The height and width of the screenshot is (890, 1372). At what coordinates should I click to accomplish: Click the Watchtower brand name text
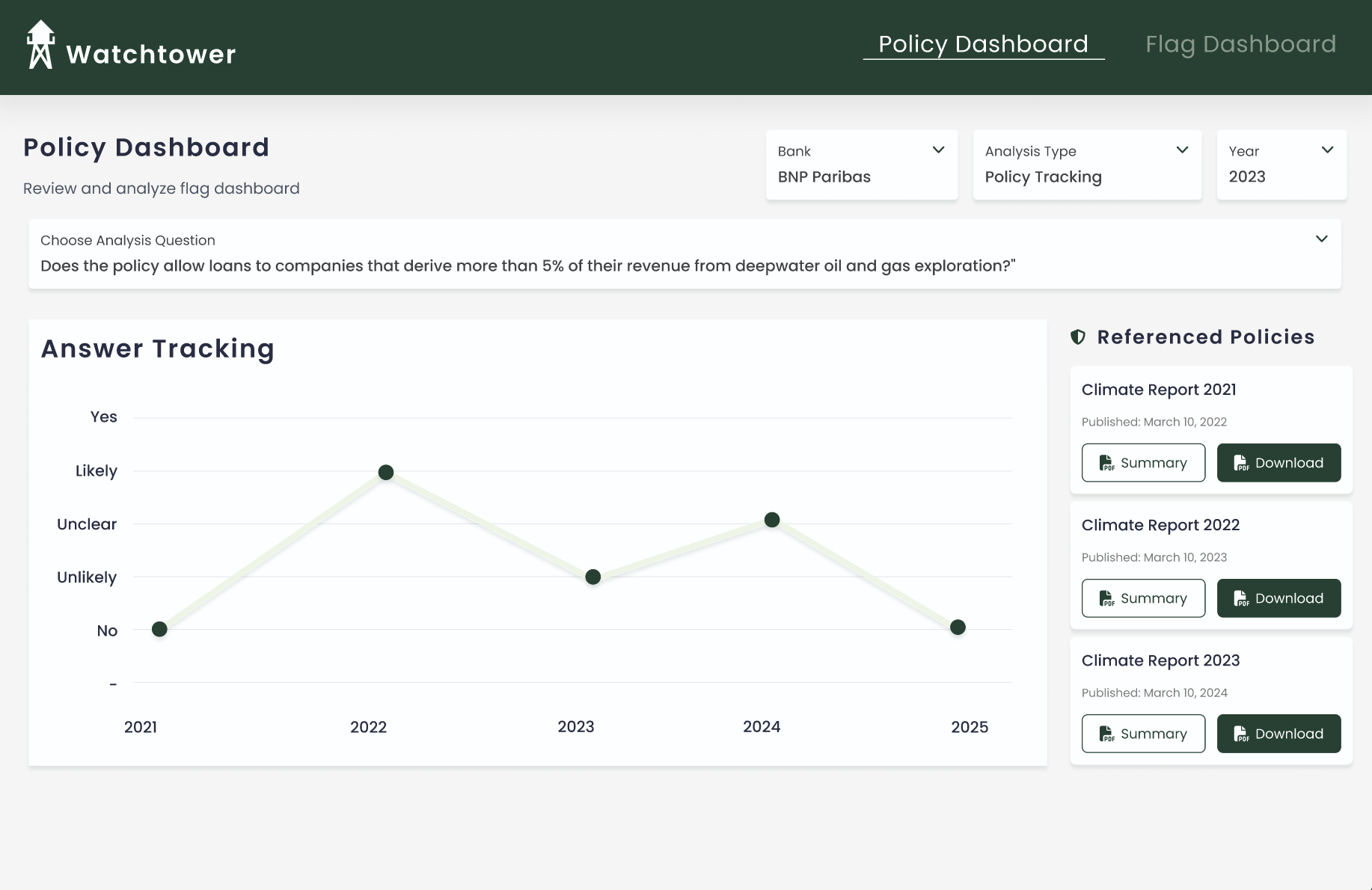[151, 55]
